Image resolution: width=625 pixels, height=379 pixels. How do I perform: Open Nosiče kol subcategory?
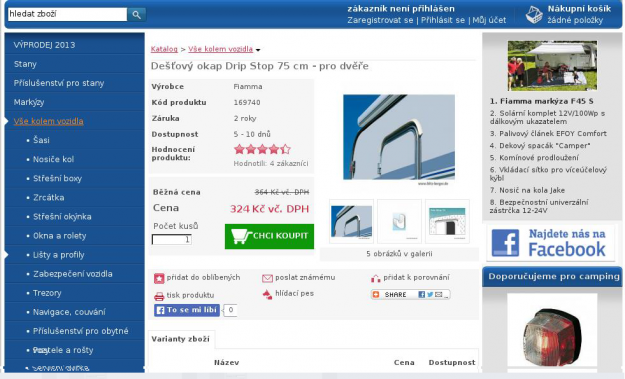pyautogui.click(x=53, y=159)
